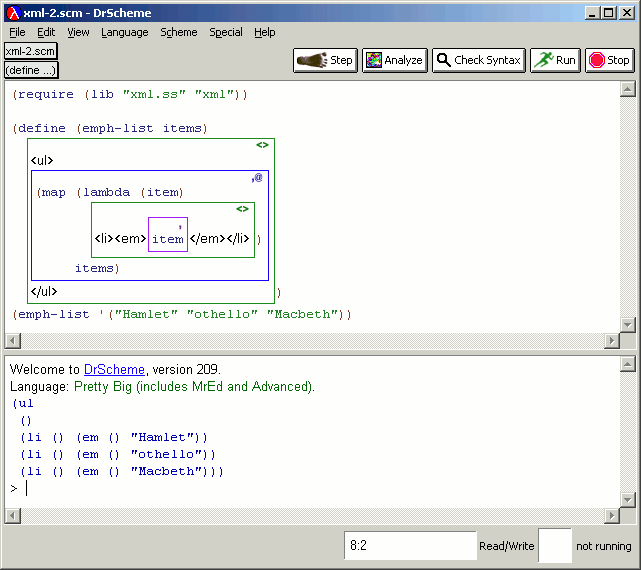The height and width of the screenshot is (570, 641).
Task: Click the Step button with foot icon
Action: (325, 60)
